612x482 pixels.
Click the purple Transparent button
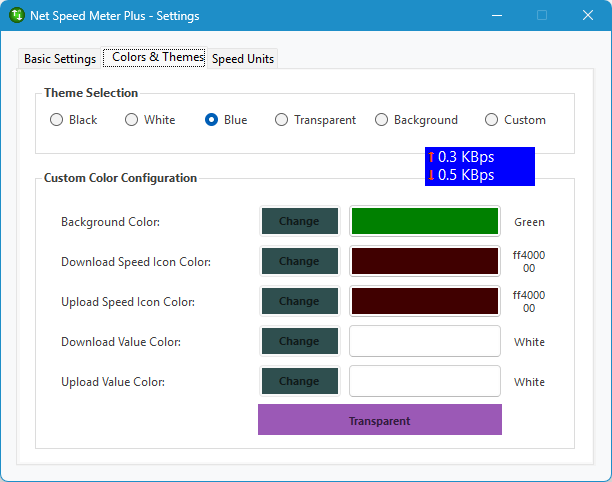[x=379, y=420]
